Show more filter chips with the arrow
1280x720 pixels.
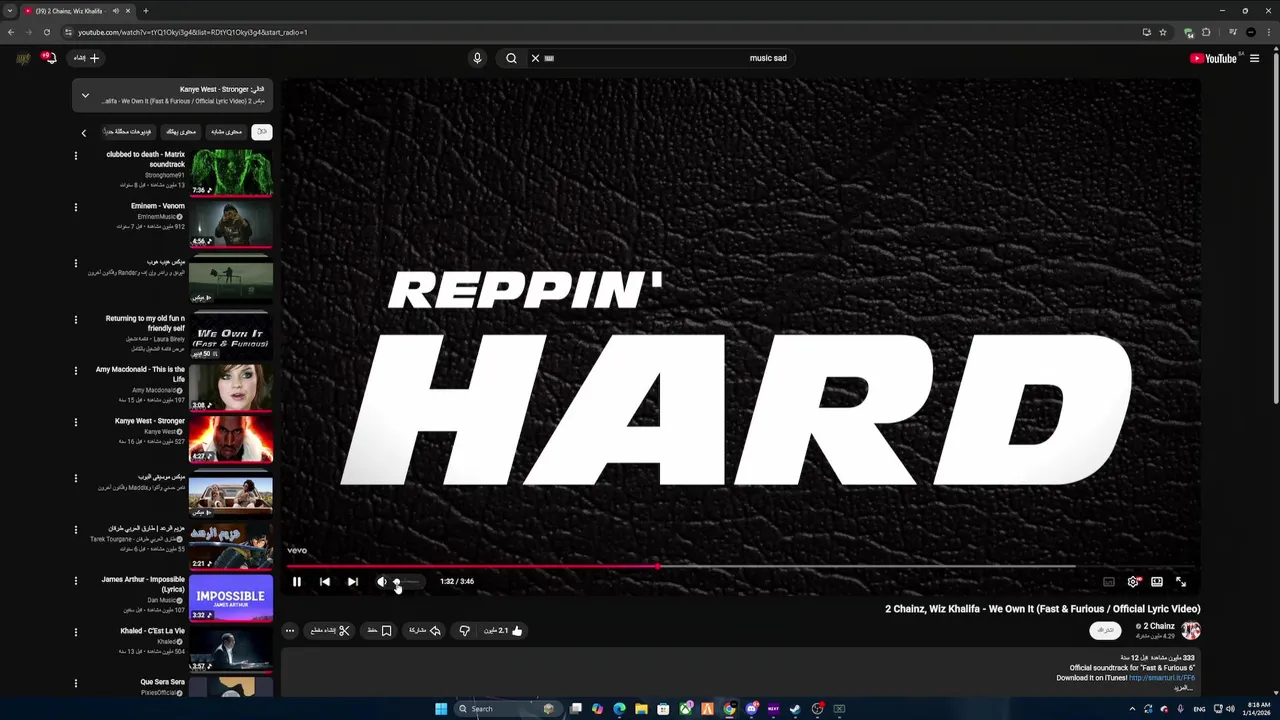coord(84,132)
